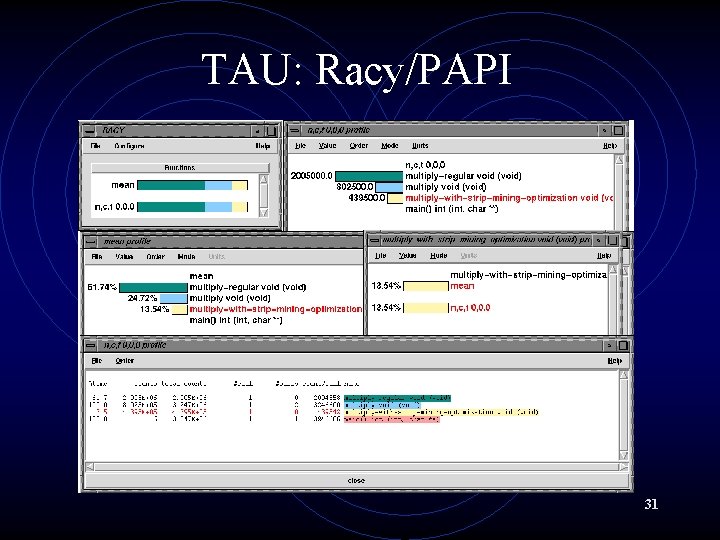Select 'multiply-regular void (void)' in top n,c,t window
This screenshot has width=720, height=540.
coord(463,176)
